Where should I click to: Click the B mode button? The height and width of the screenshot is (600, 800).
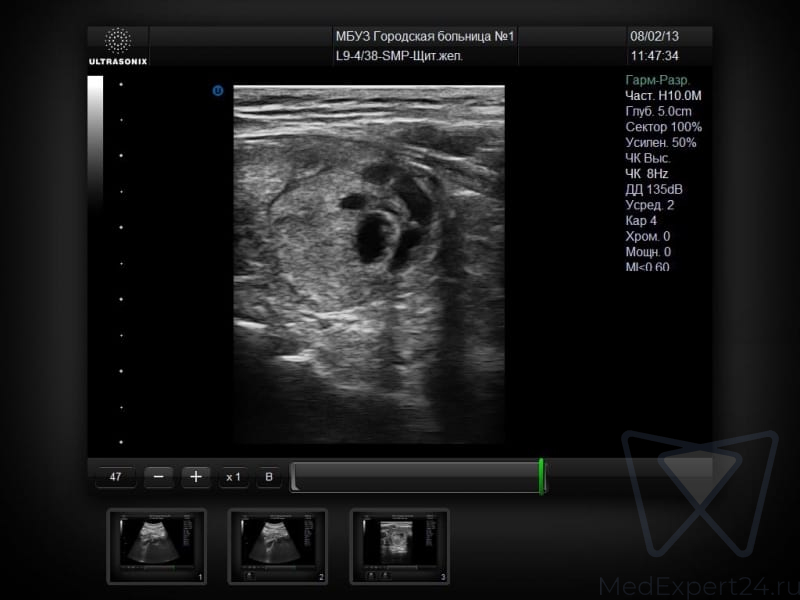(x=268, y=477)
